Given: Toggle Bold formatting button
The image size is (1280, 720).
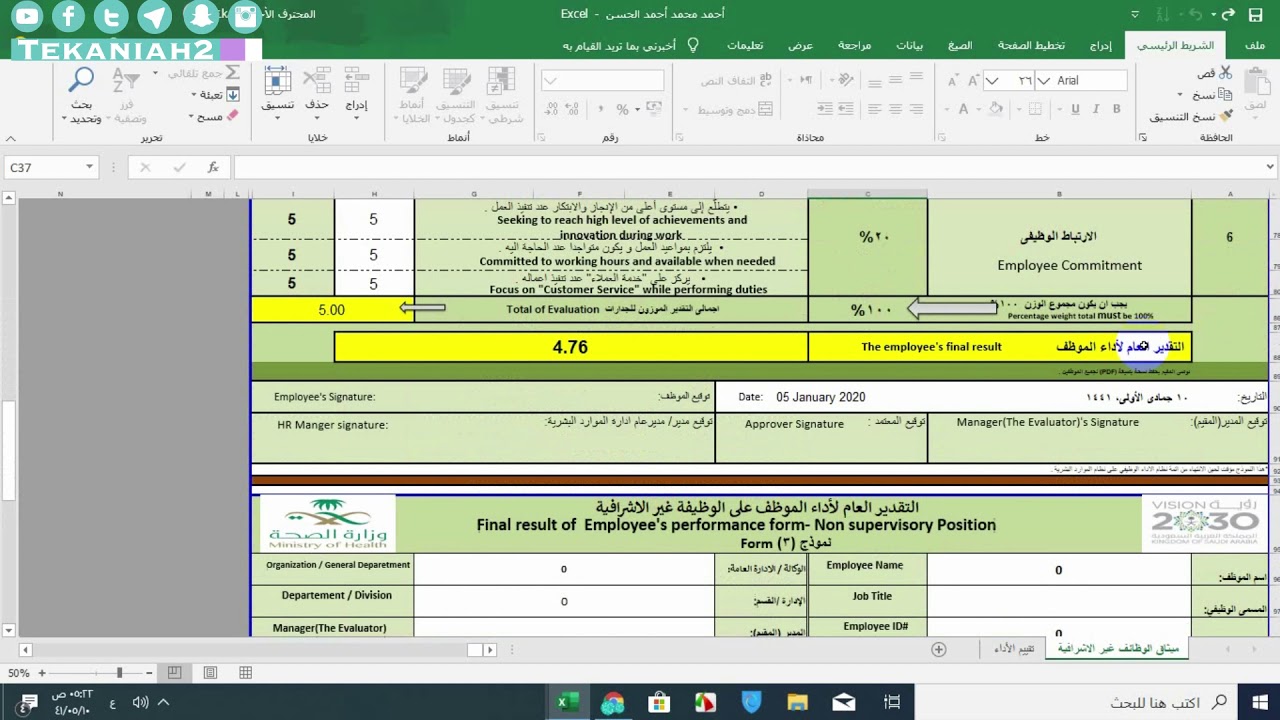Looking at the screenshot, I should click(1116, 109).
